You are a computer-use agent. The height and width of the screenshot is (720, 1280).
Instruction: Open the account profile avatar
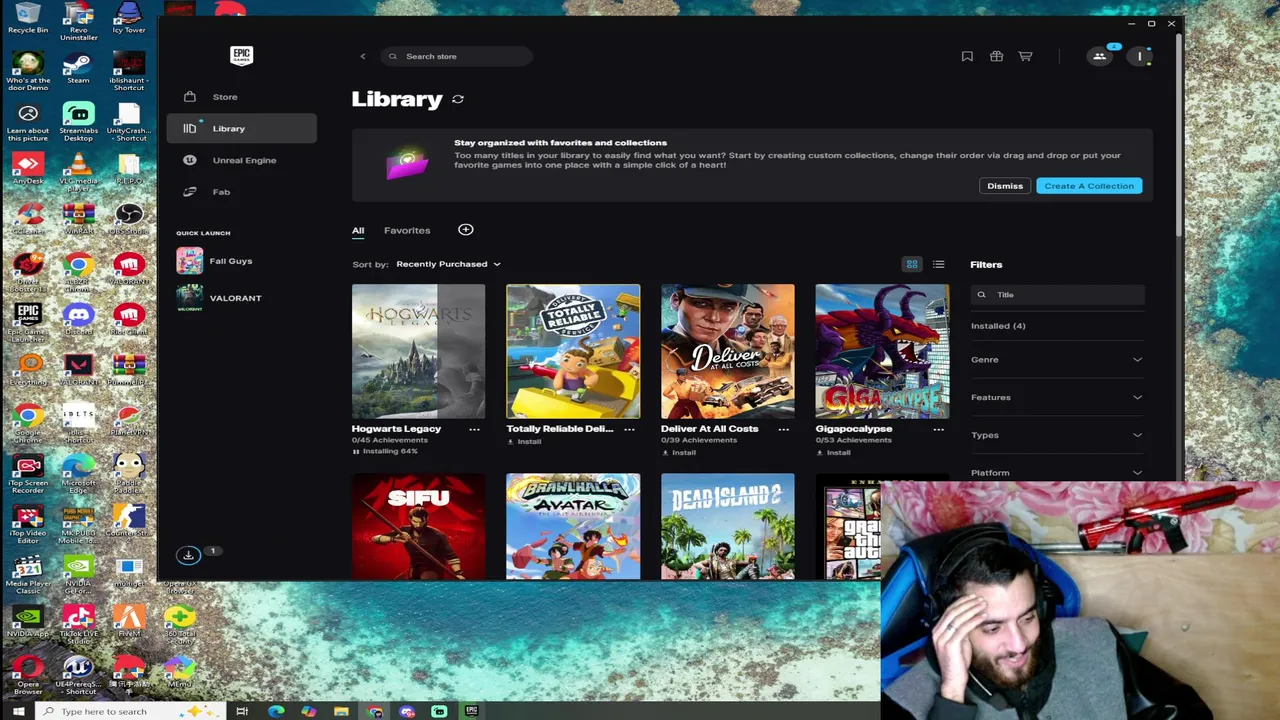1139,56
